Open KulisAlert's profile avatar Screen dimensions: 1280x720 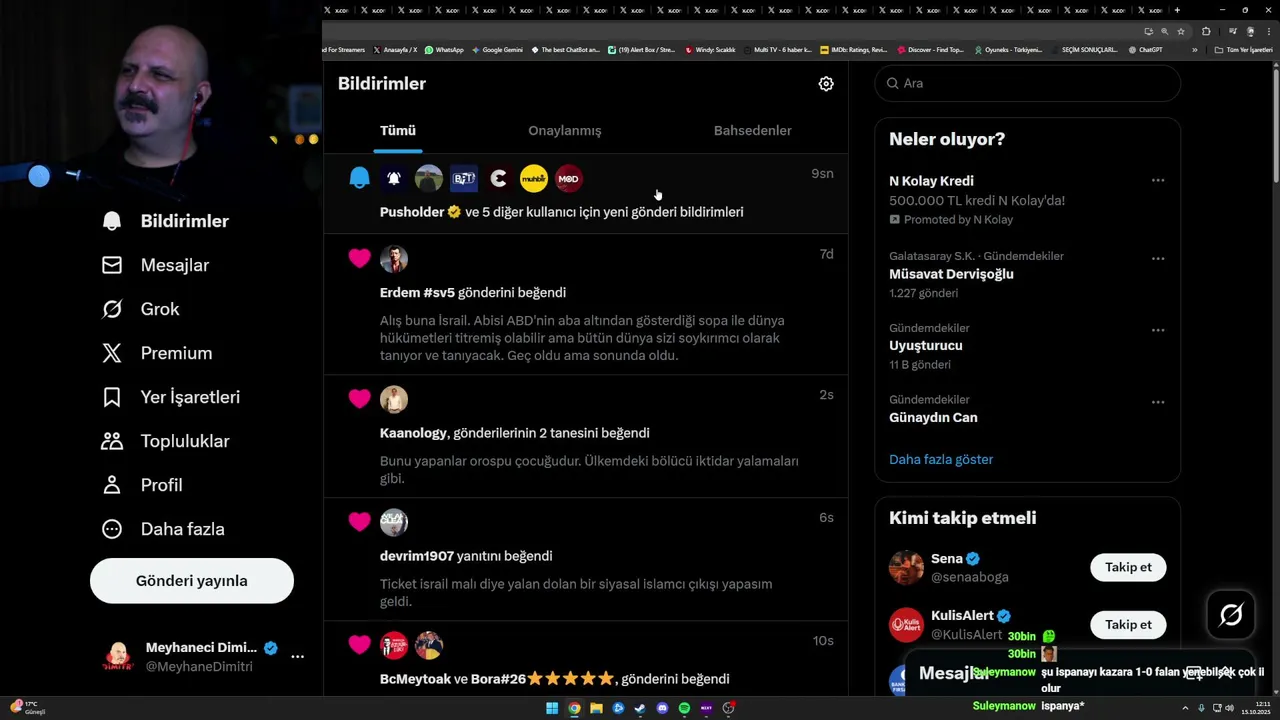coord(906,625)
